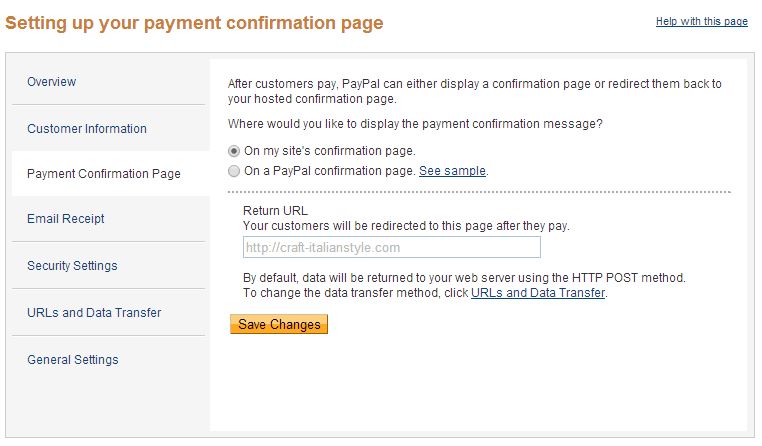Choose the PayPal confirmation page radio button
This screenshot has height=446, width=762.
tap(234, 171)
